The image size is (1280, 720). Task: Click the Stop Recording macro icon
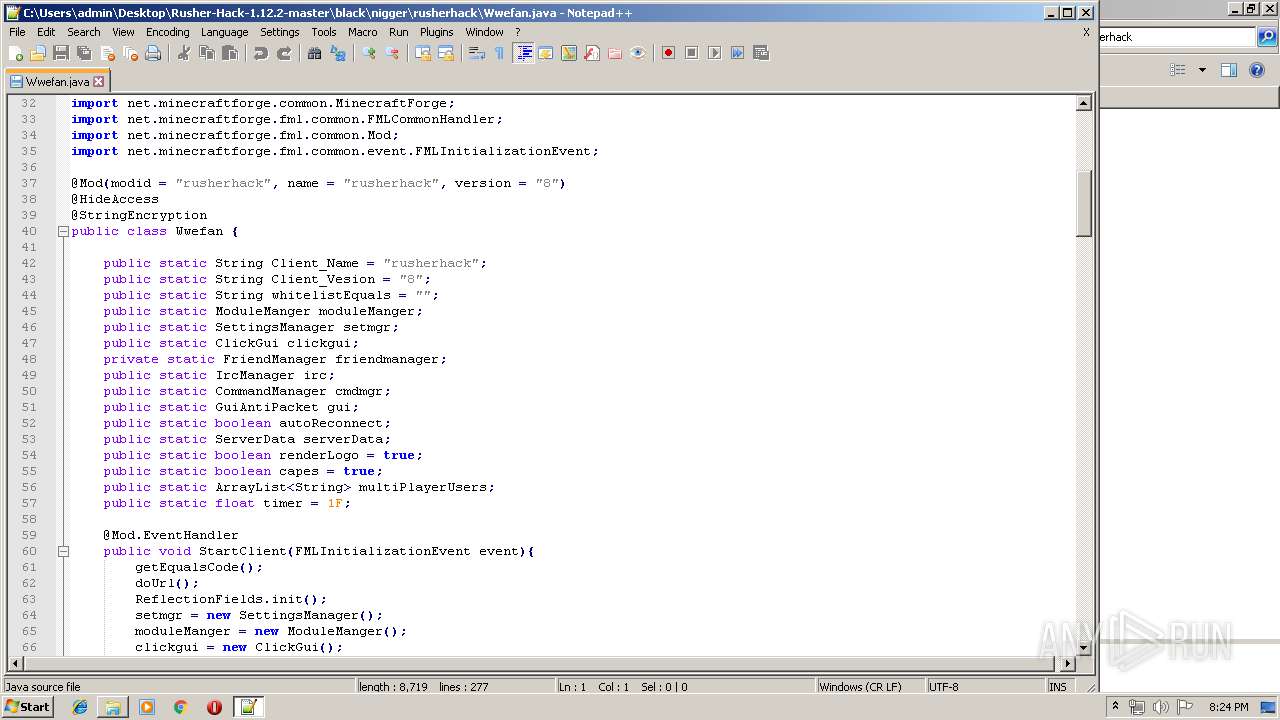point(691,53)
